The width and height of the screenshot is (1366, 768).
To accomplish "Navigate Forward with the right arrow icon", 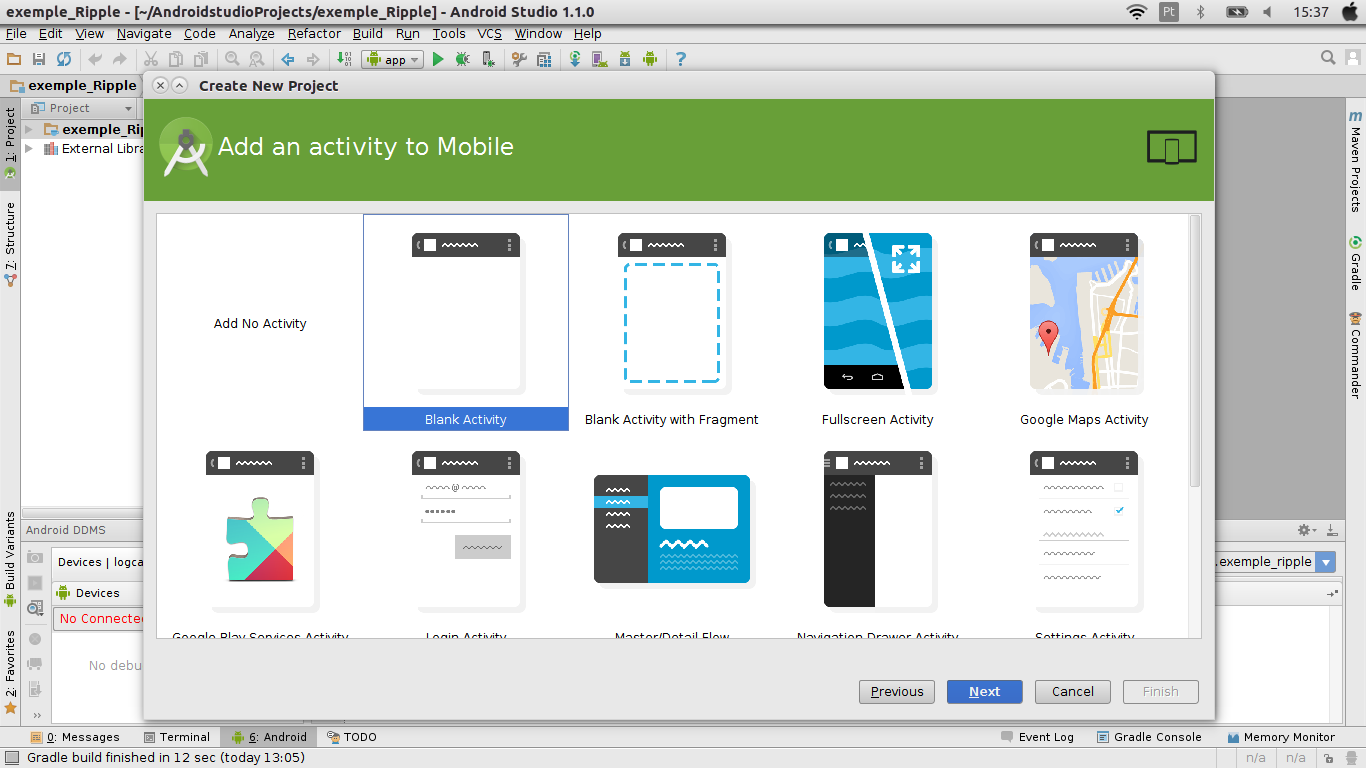I will click(313, 59).
